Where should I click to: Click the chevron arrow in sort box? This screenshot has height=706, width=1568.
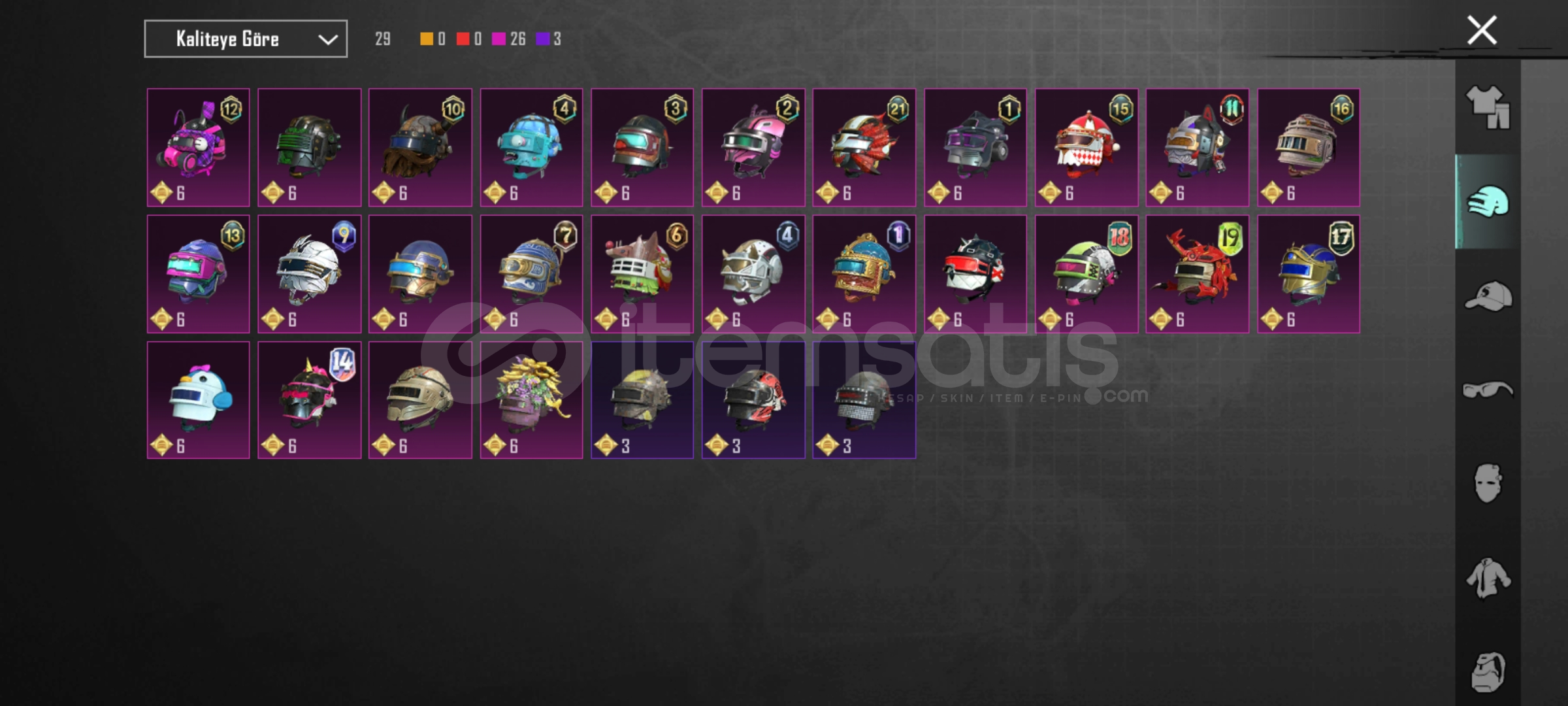pyautogui.click(x=327, y=40)
